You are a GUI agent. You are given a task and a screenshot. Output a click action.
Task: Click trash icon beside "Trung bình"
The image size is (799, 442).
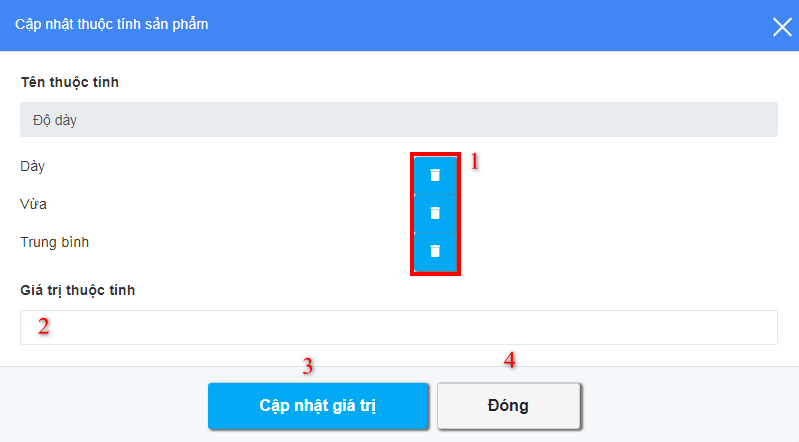435,251
